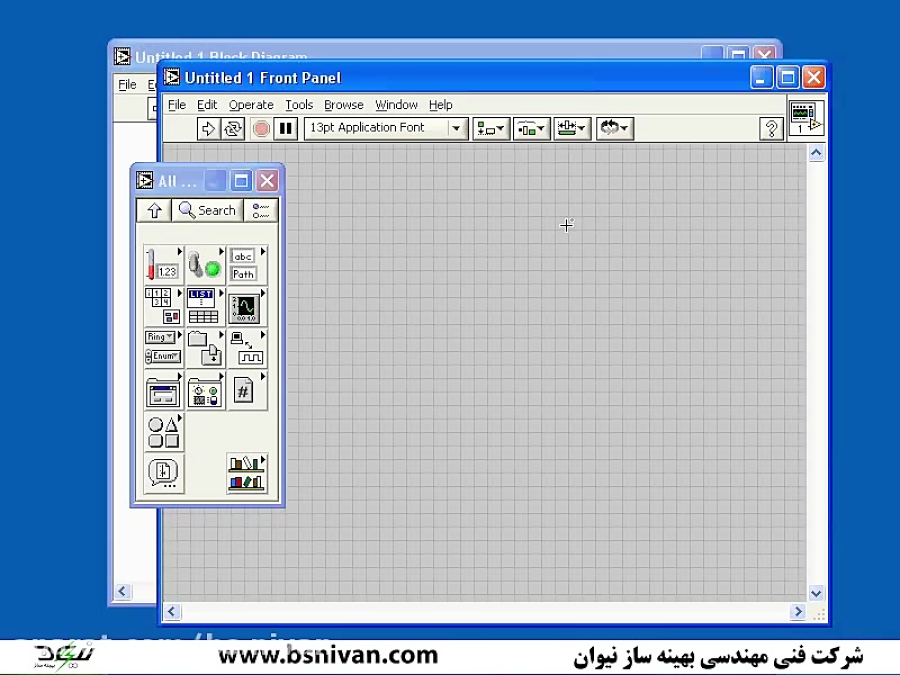Open the String & Path subpalette
900x675 pixels.
click(247, 265)
